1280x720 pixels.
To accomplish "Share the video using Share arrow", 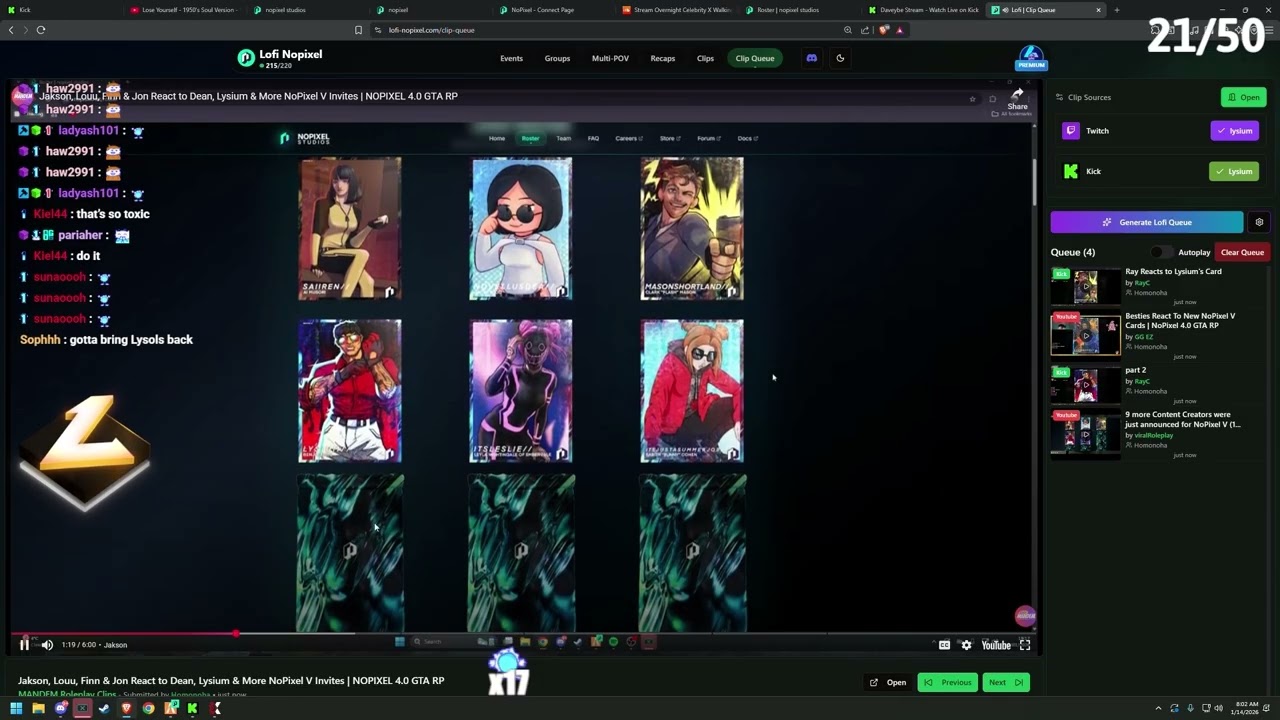I will point(1017,98).
